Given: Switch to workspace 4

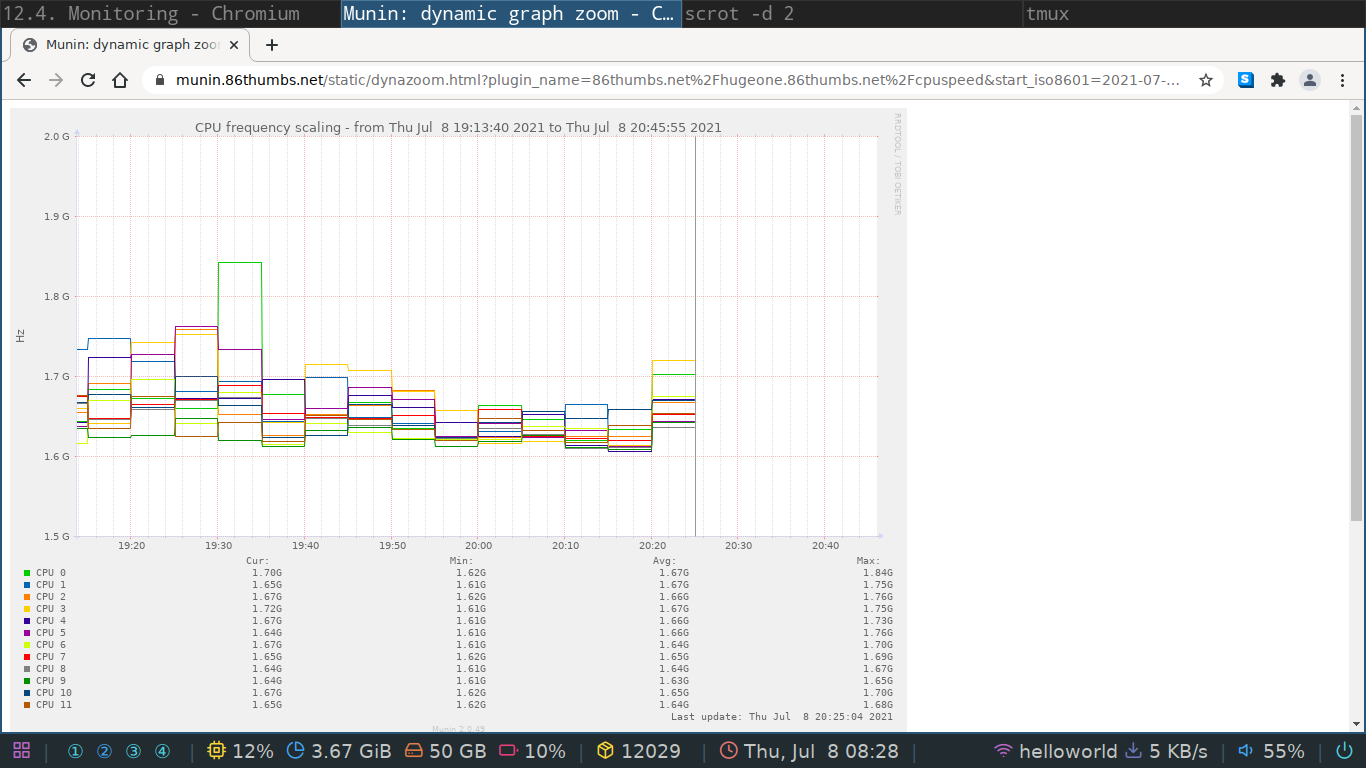Looking at the screenshot, I should (x=162, y=751).
